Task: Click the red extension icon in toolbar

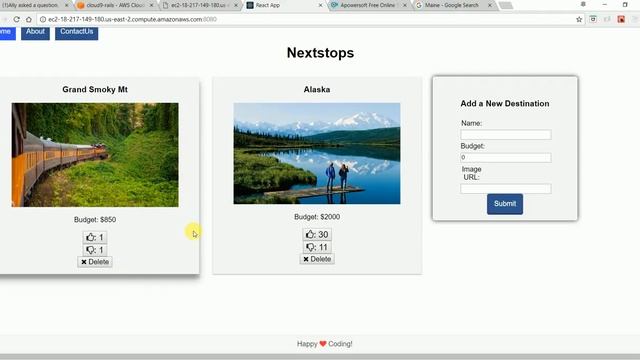Action: [621, 19]
